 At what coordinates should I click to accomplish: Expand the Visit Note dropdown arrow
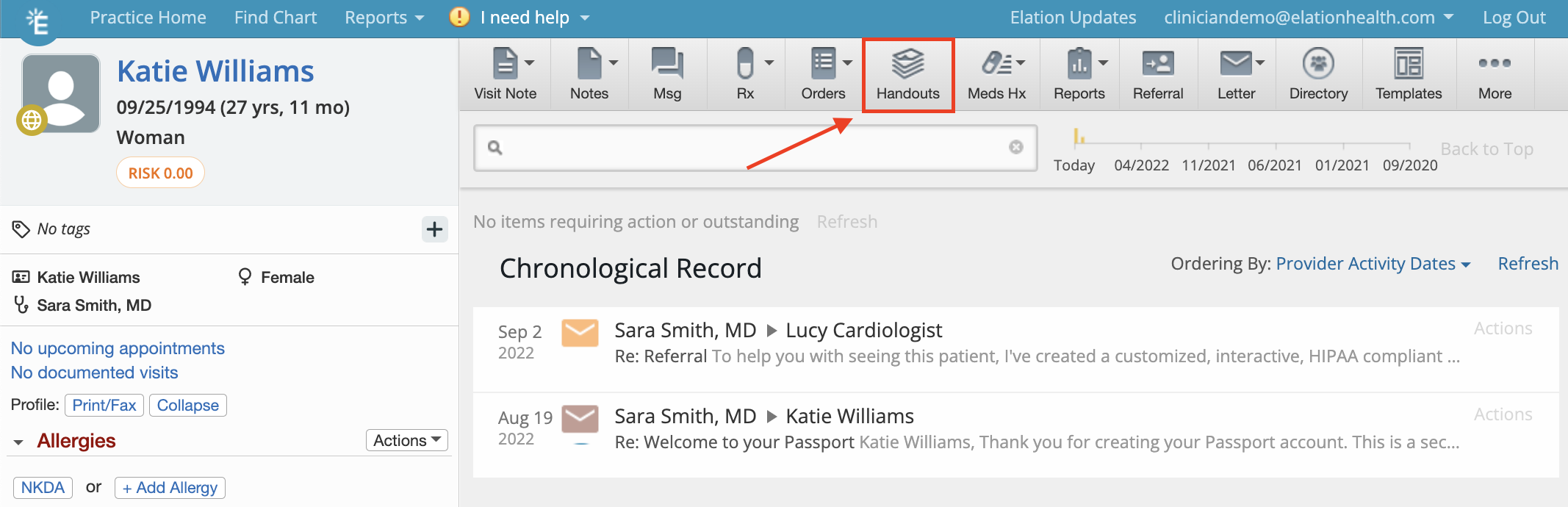click(x=530, y=63)
